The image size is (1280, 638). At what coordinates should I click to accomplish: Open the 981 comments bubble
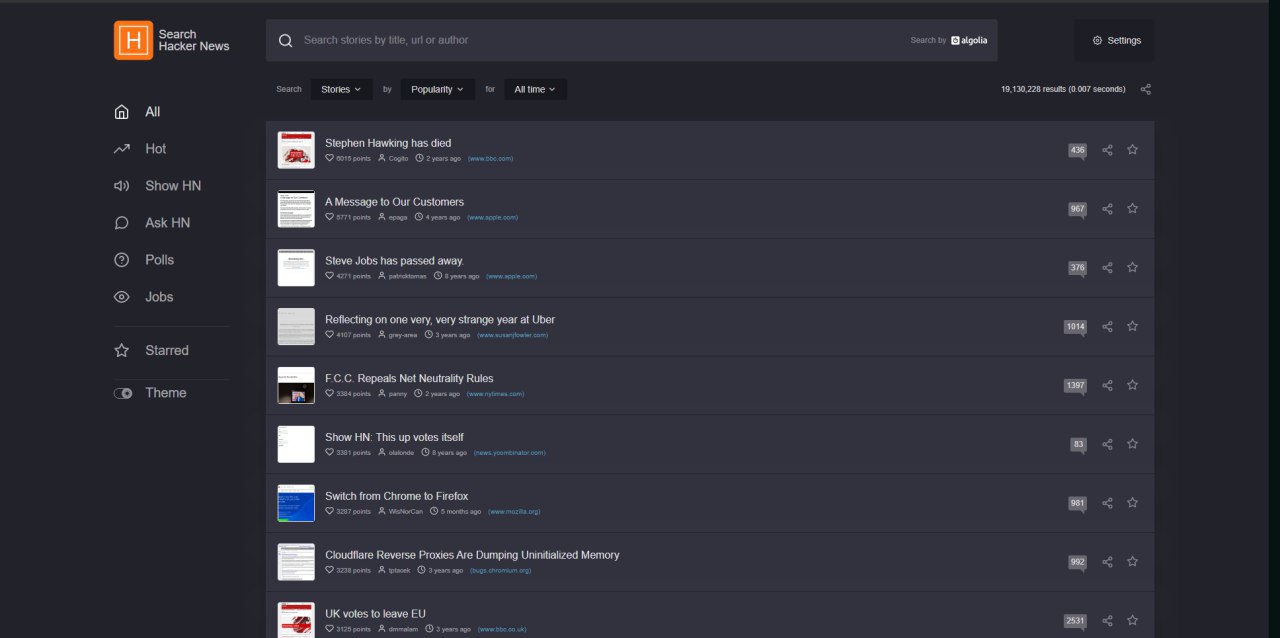coord(1077,504)
